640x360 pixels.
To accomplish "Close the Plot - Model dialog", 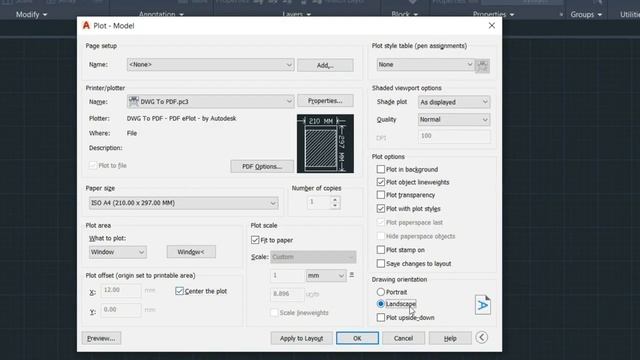I will click(492, 26).
